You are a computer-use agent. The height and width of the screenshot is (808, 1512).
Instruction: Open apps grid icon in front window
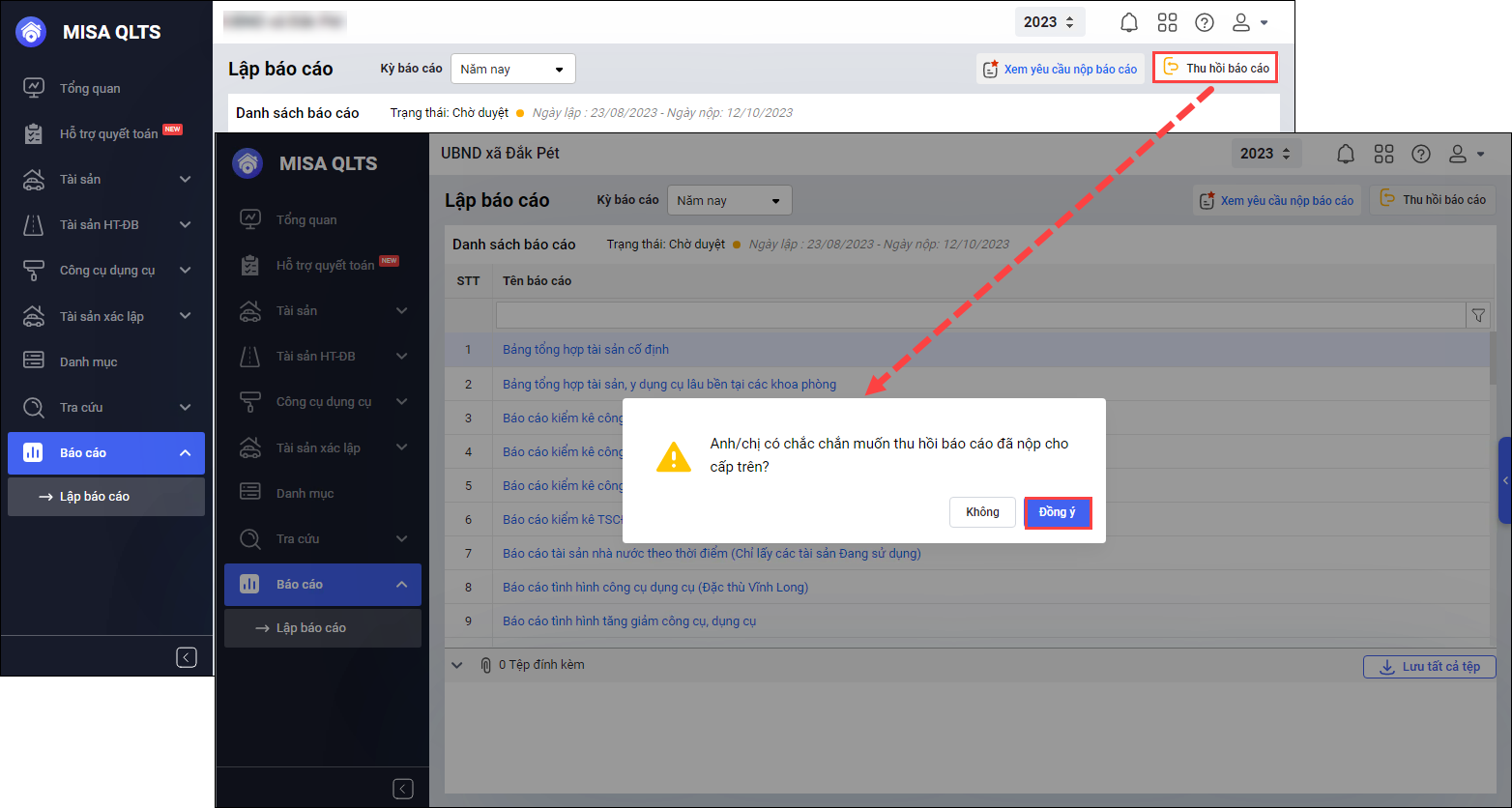pos(1383,154)
